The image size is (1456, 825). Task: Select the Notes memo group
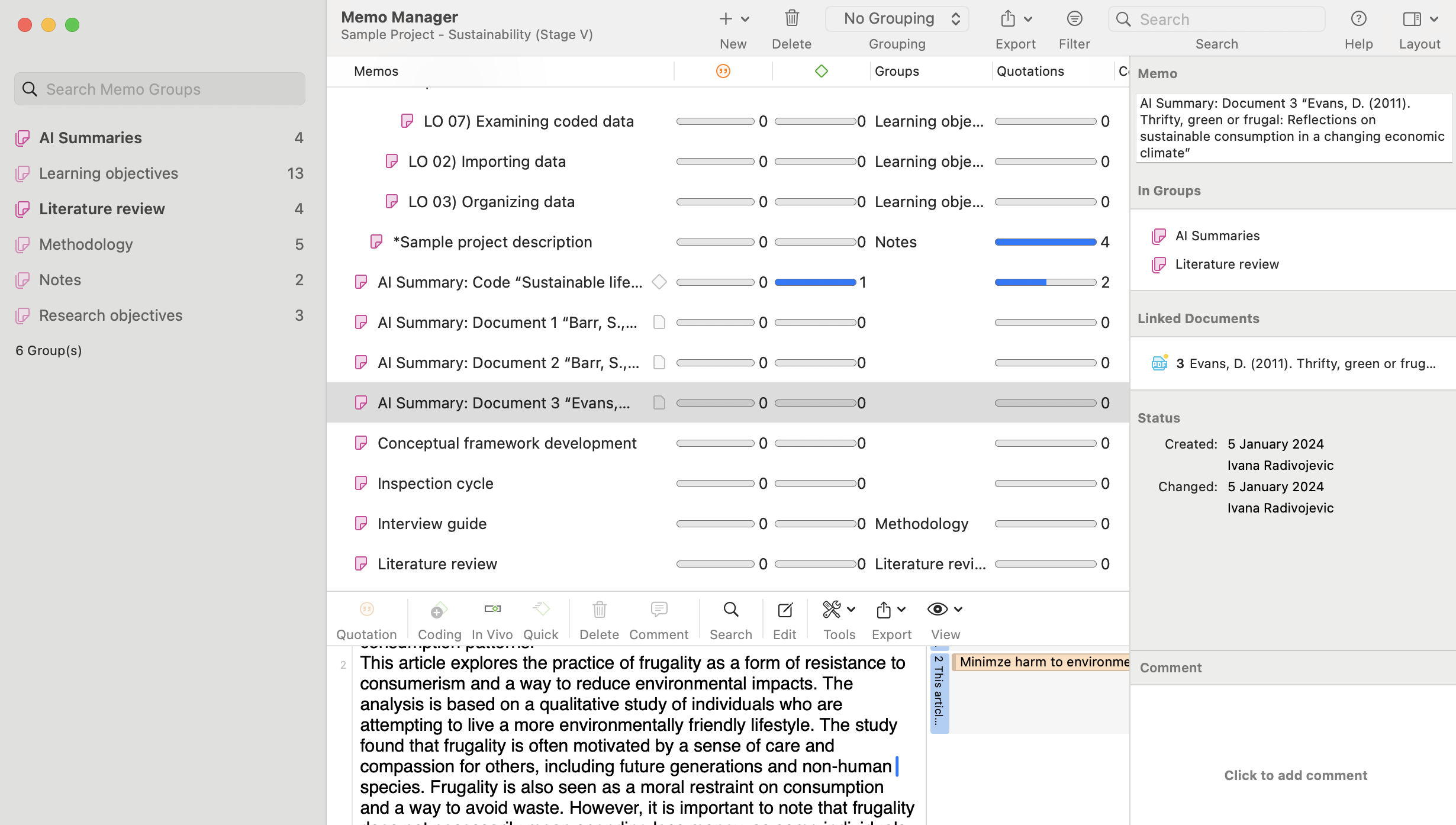(160, 280)
